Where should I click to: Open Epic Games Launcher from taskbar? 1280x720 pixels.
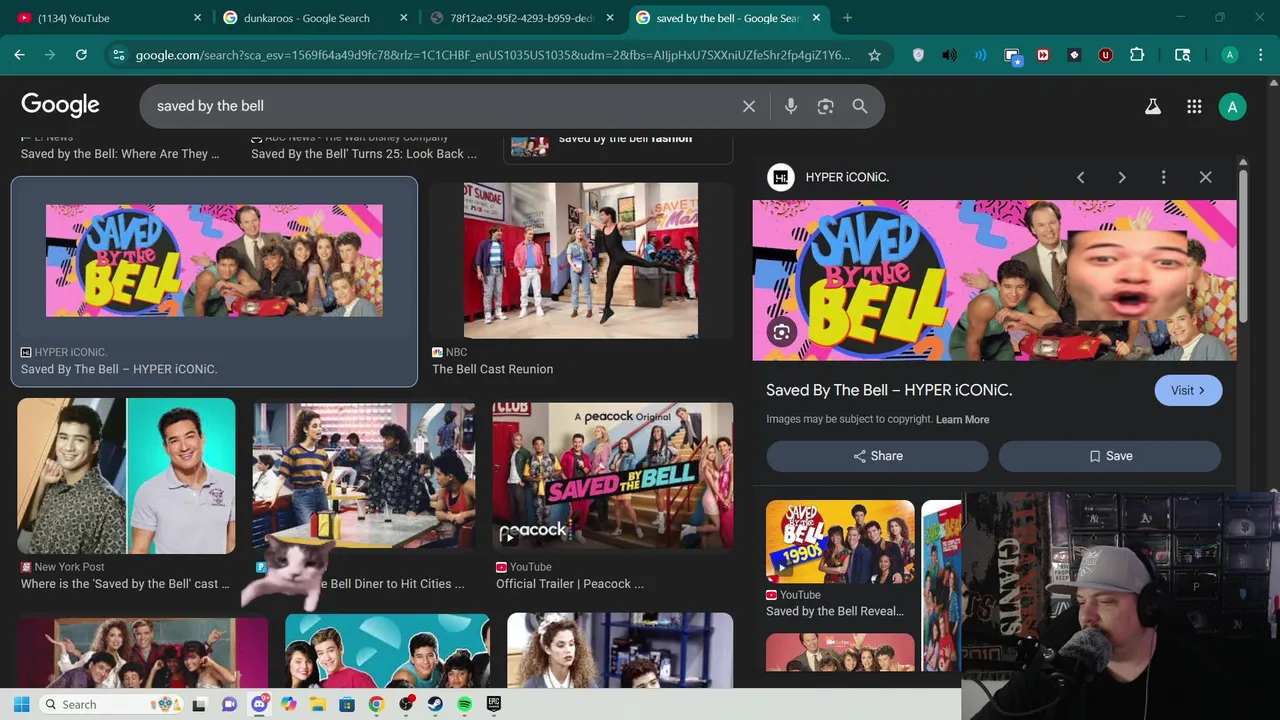[494, 704]
